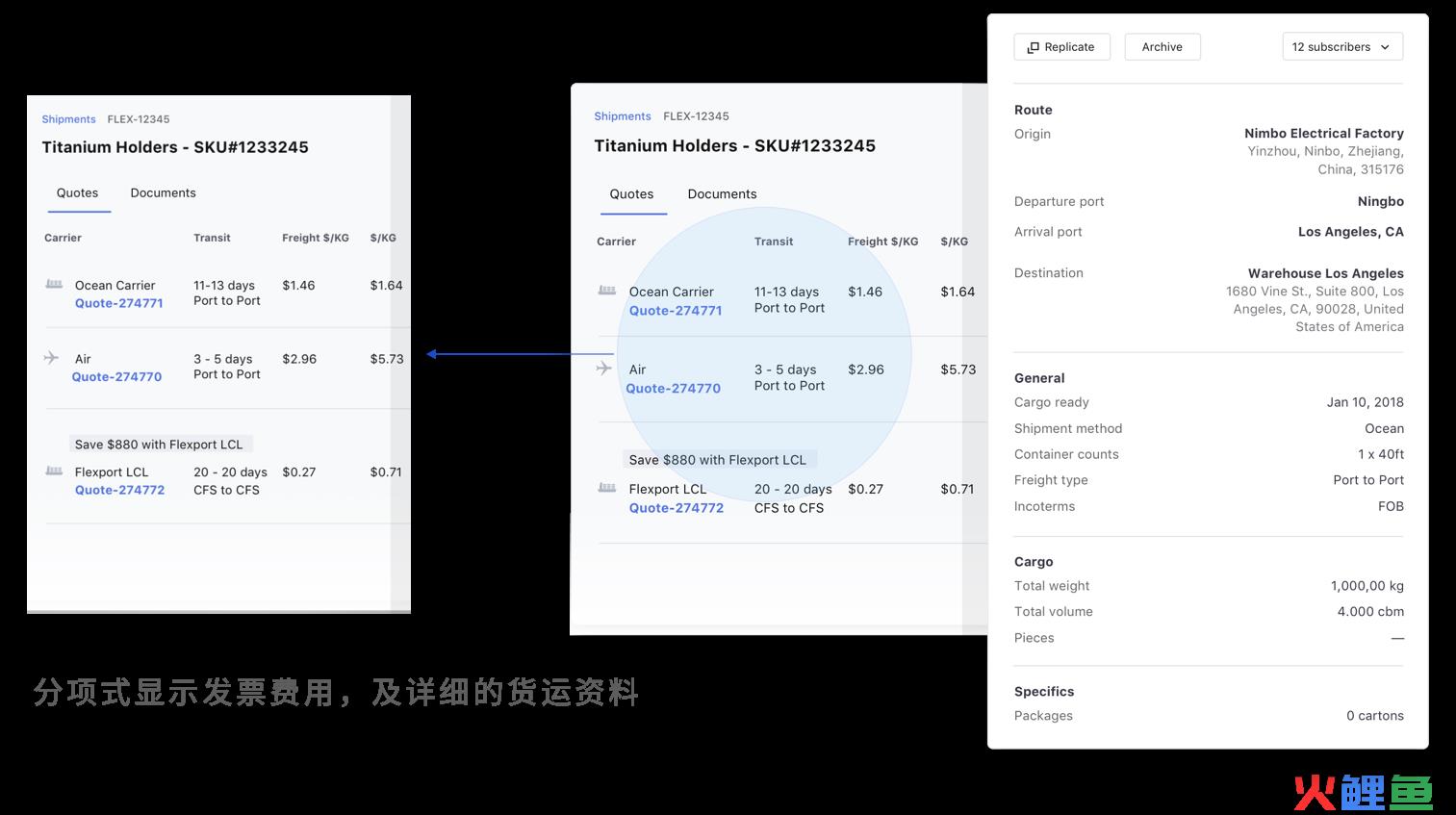Screen dimensions: 1456x815
Task: Click the FOB incoterms value
Action: 1391,506
